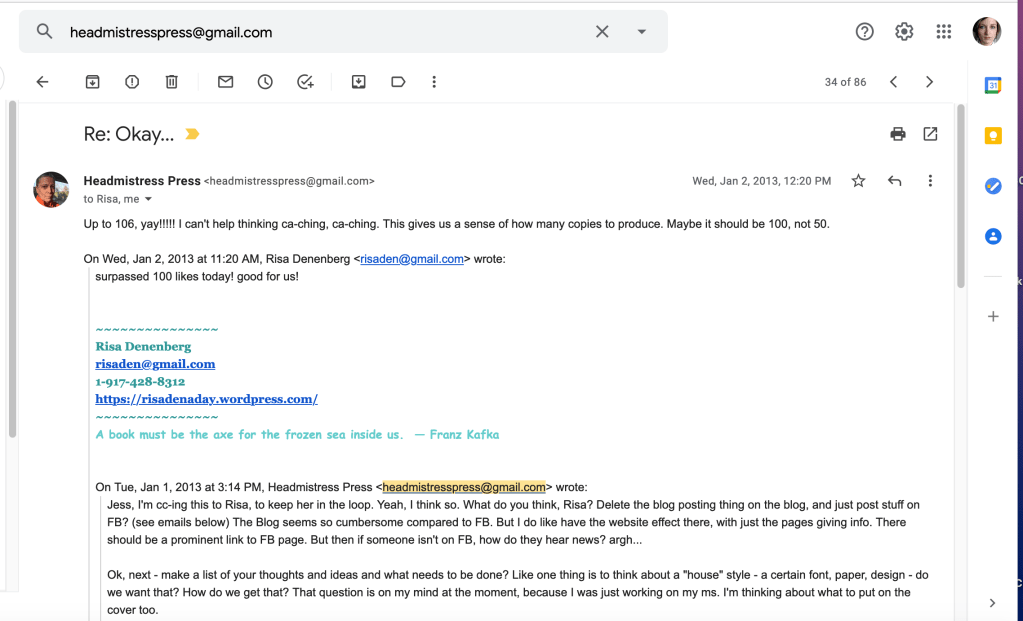The height and width of the screenshot is (621, 1023).
Task: Add this email to Tasks
Action: click(x=306, y=82)
